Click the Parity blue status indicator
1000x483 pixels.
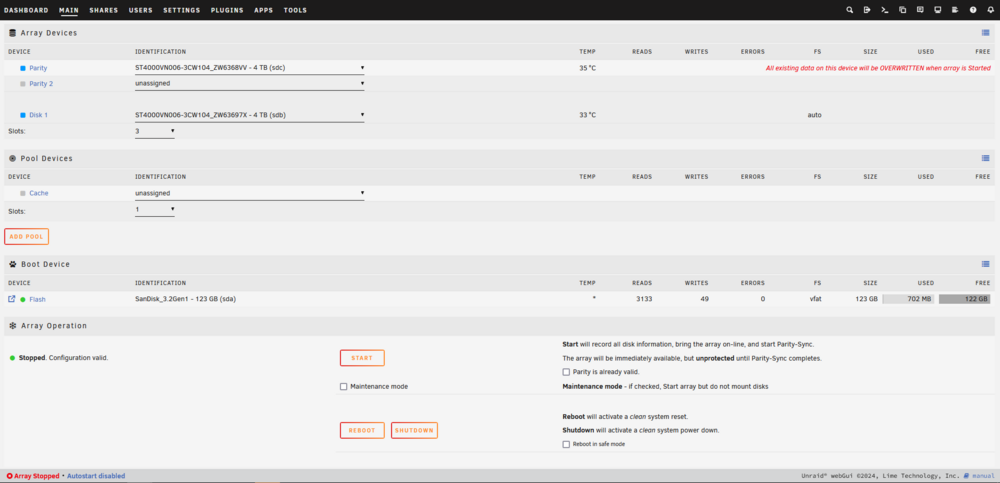23,68
